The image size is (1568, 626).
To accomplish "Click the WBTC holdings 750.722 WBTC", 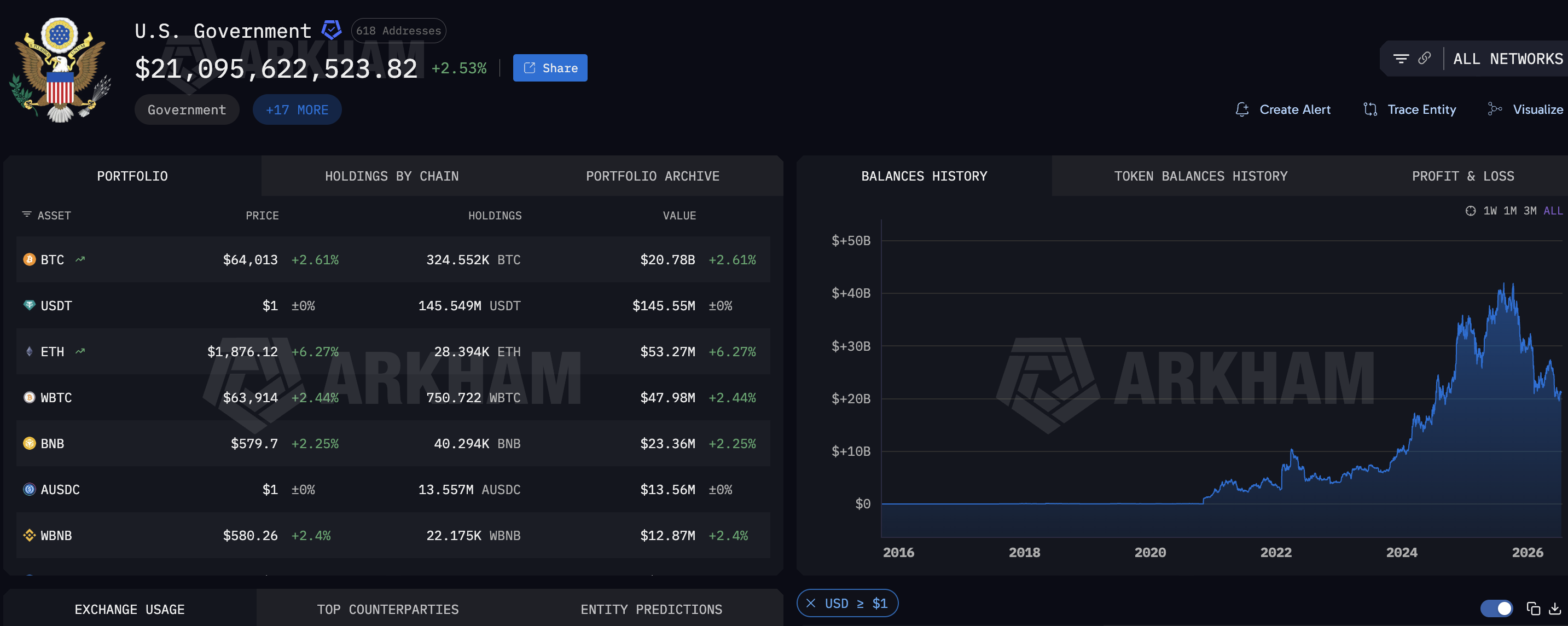I will pyautogui.click(x=473, y=398).
